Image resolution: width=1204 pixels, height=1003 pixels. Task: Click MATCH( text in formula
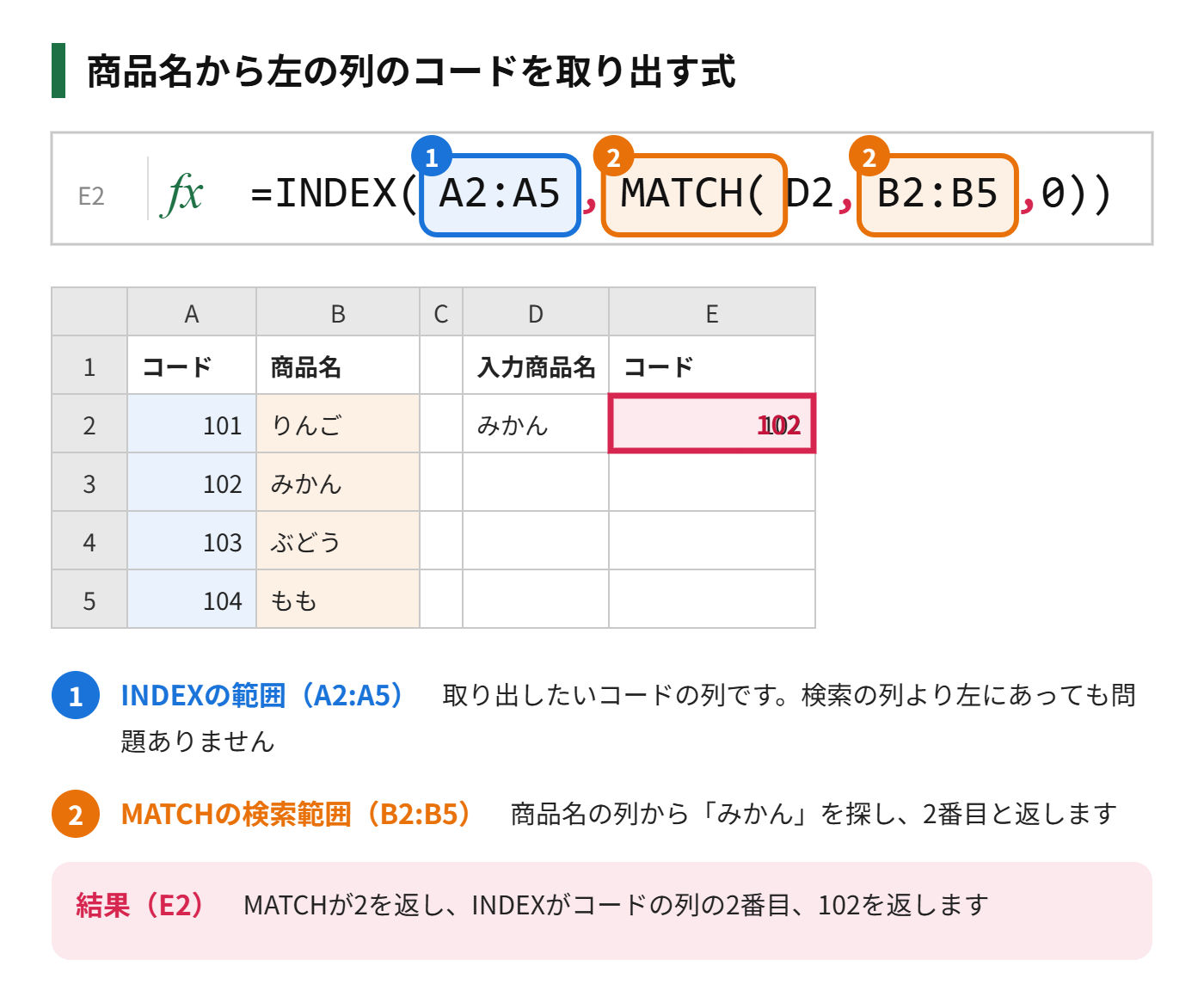(693, 194)
